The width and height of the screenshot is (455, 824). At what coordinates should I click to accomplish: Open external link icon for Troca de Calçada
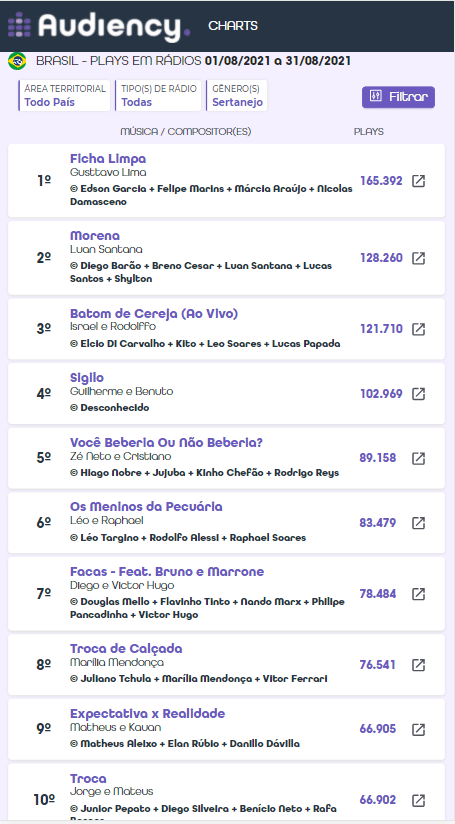(x=418, y=665)
